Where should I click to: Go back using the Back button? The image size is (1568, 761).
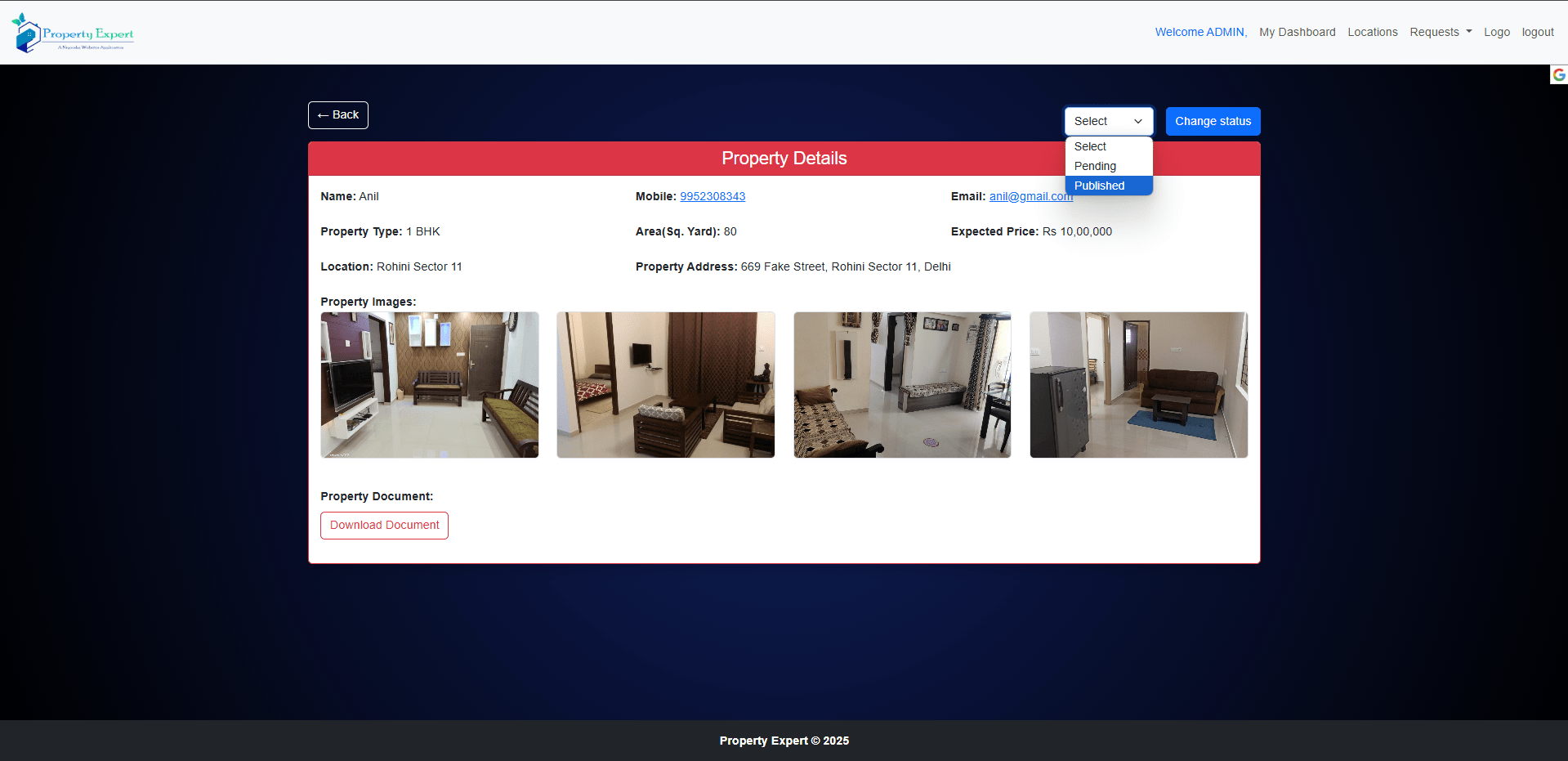[338, 115]
